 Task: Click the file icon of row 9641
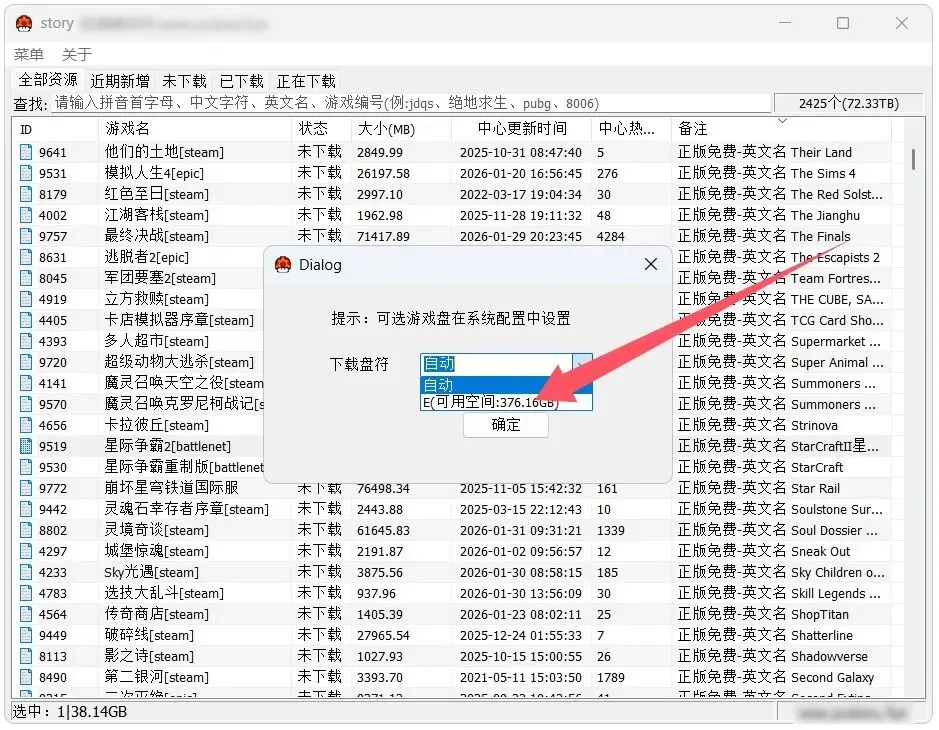pyautogui.click(x=26, y=152)
